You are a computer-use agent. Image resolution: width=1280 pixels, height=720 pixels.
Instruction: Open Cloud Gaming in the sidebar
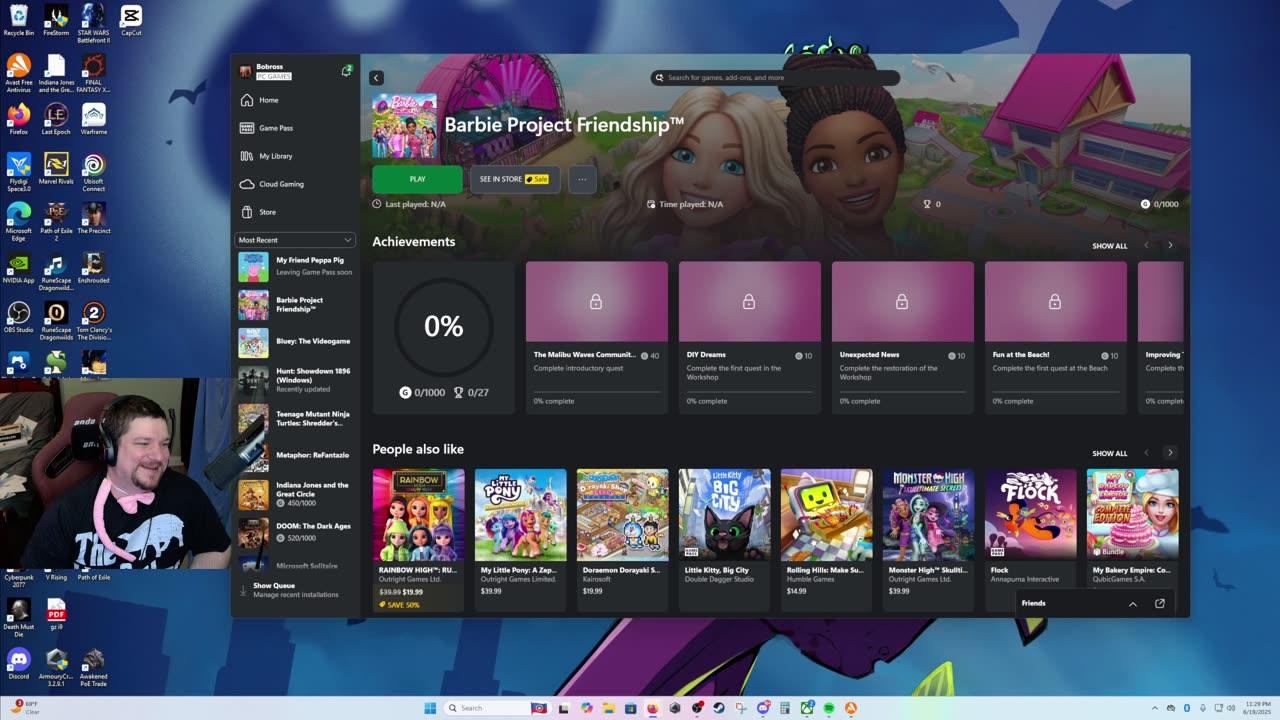pos(294,184)
